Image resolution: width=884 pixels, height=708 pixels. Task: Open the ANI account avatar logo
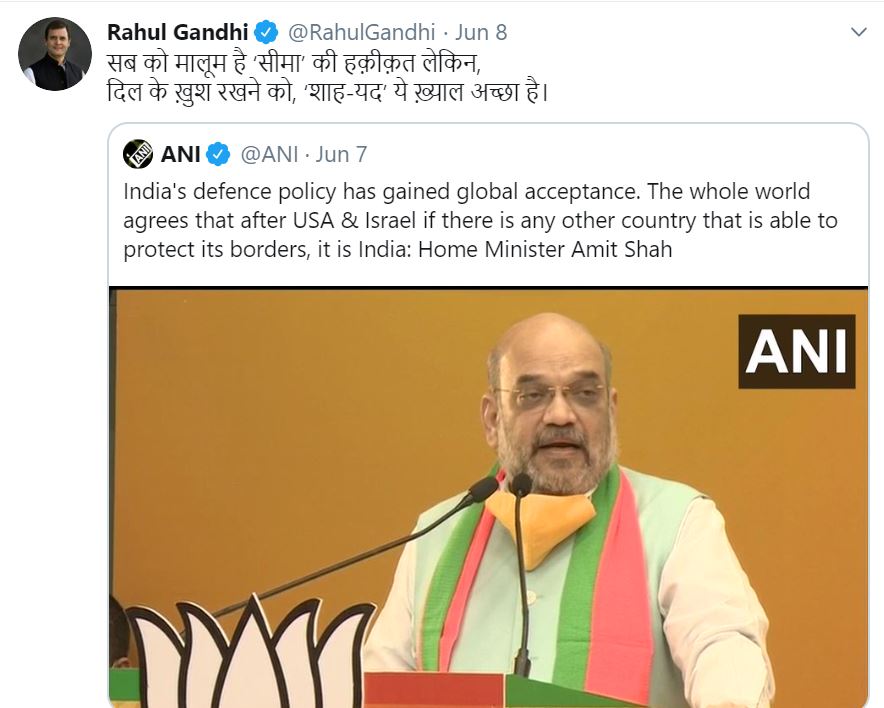pyautogui.click(x=138, y=154)
